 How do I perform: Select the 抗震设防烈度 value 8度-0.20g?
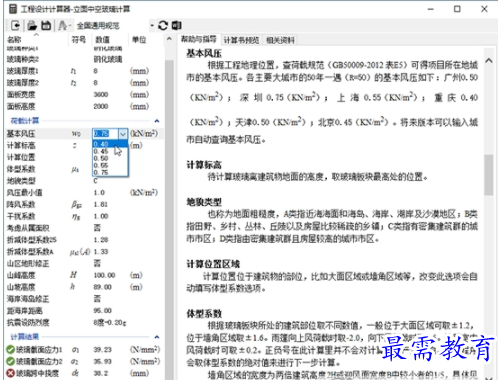pos(110,323)
